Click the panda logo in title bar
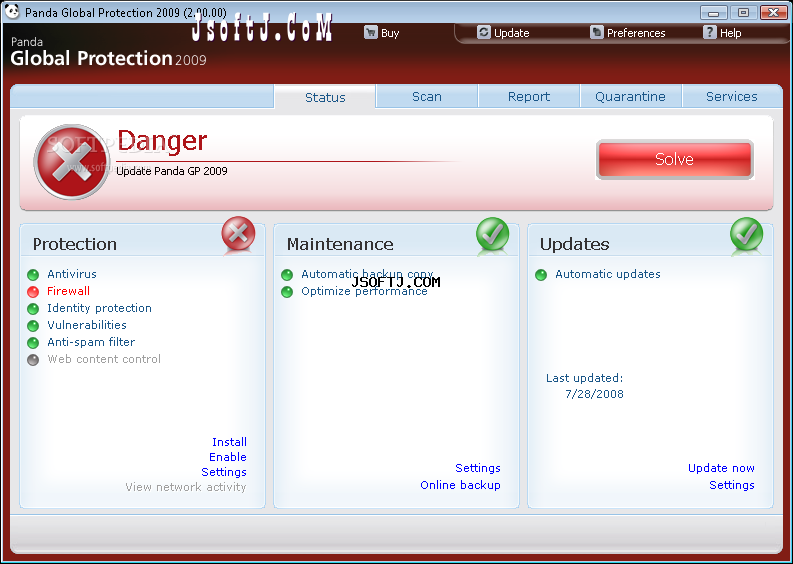This screenshot has height=564, width=793. point(11,11)
